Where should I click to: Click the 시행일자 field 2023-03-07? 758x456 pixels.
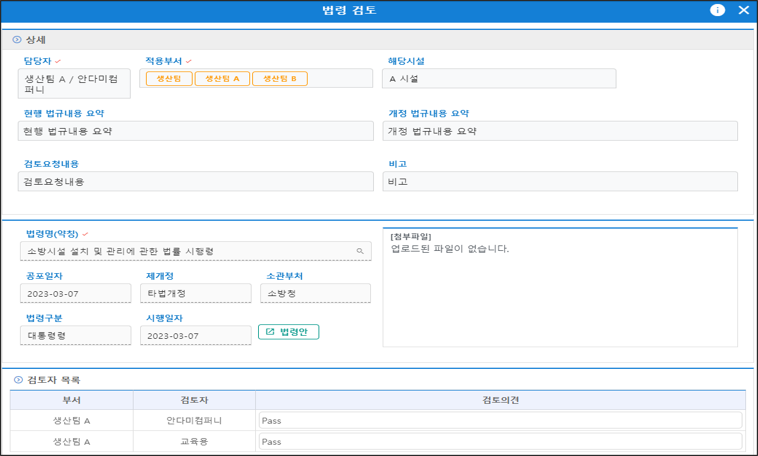(x=196, y=335)
